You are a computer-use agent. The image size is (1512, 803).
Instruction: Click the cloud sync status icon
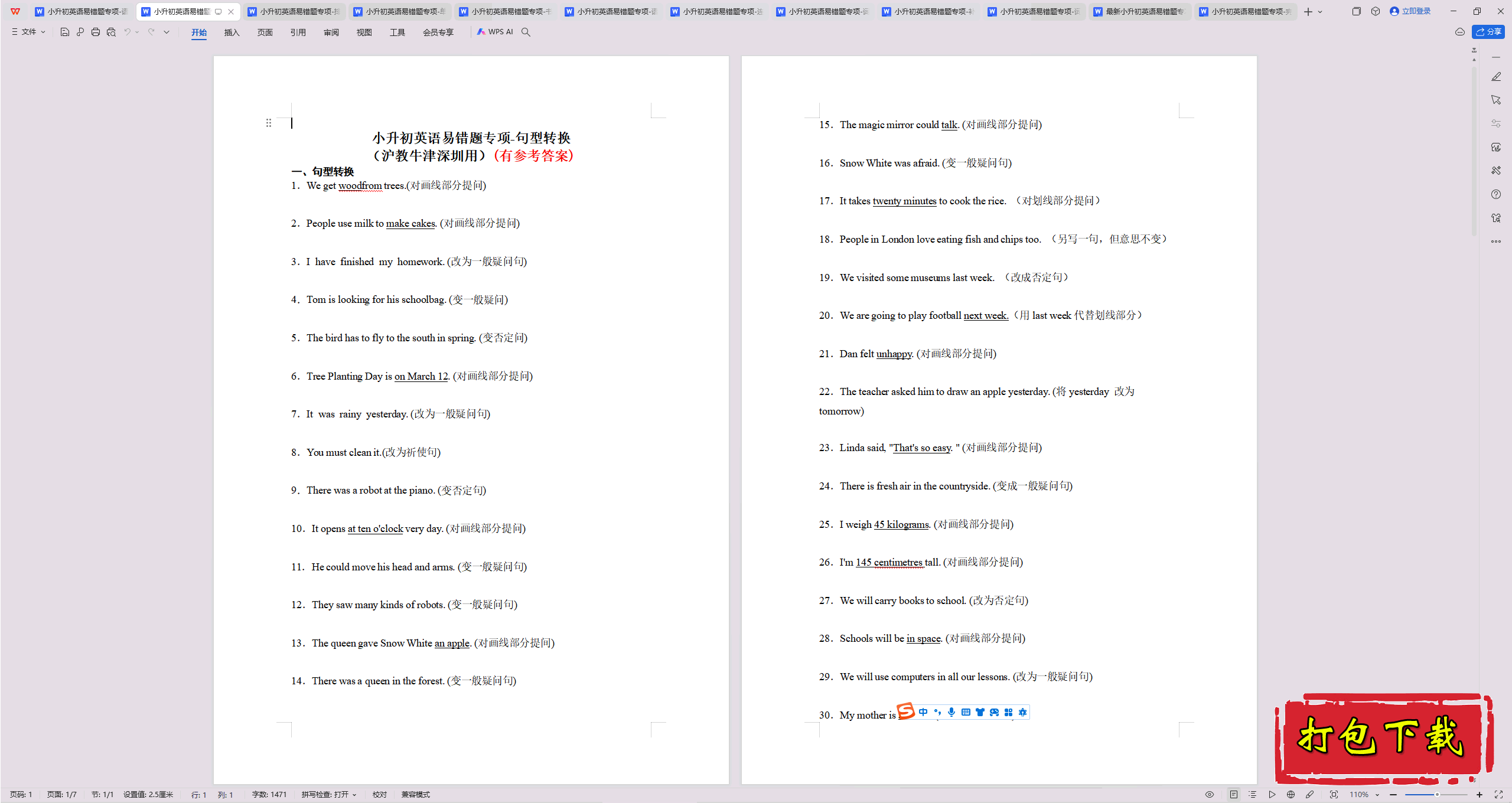pyautogui.click(x=1459, y=32)
